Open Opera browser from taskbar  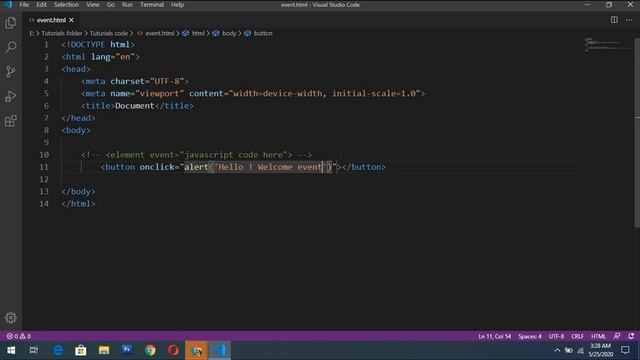point(173,350)
